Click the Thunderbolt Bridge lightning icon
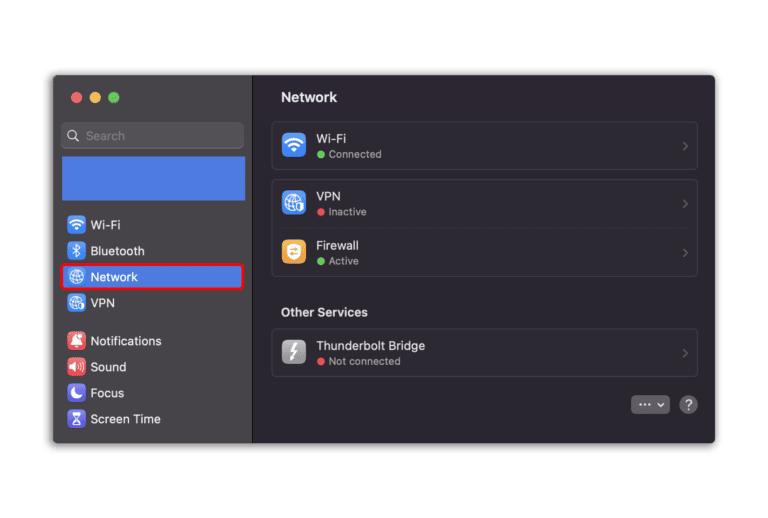Screen dimensions: 768x518 (x=294, y=352)
